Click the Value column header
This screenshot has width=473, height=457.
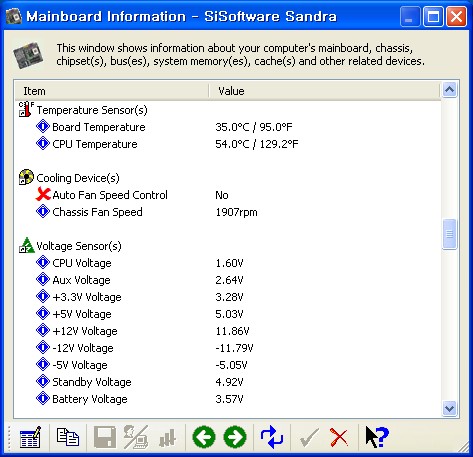coord(324,91)
